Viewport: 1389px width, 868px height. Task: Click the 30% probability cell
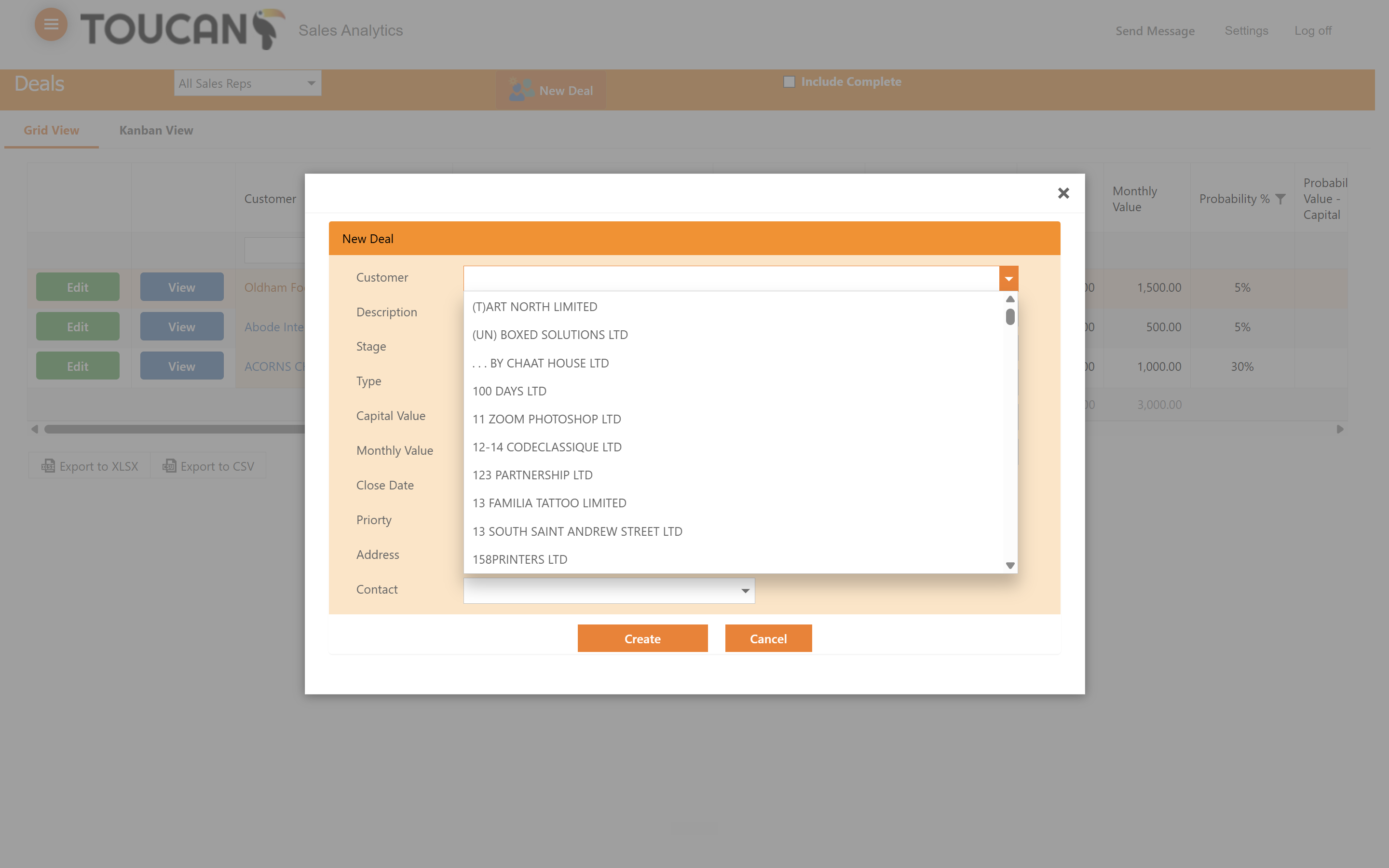pos(1241,366)
